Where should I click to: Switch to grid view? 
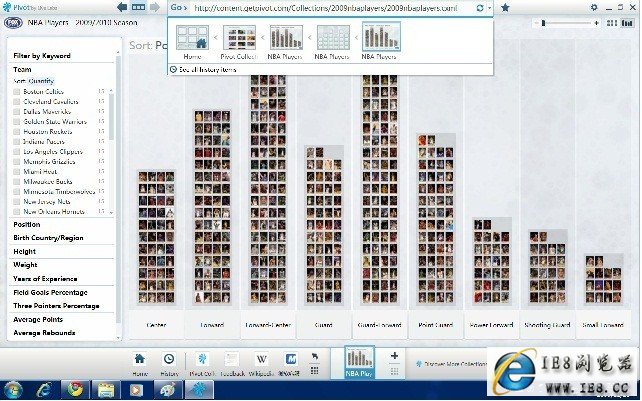point(612,23)
